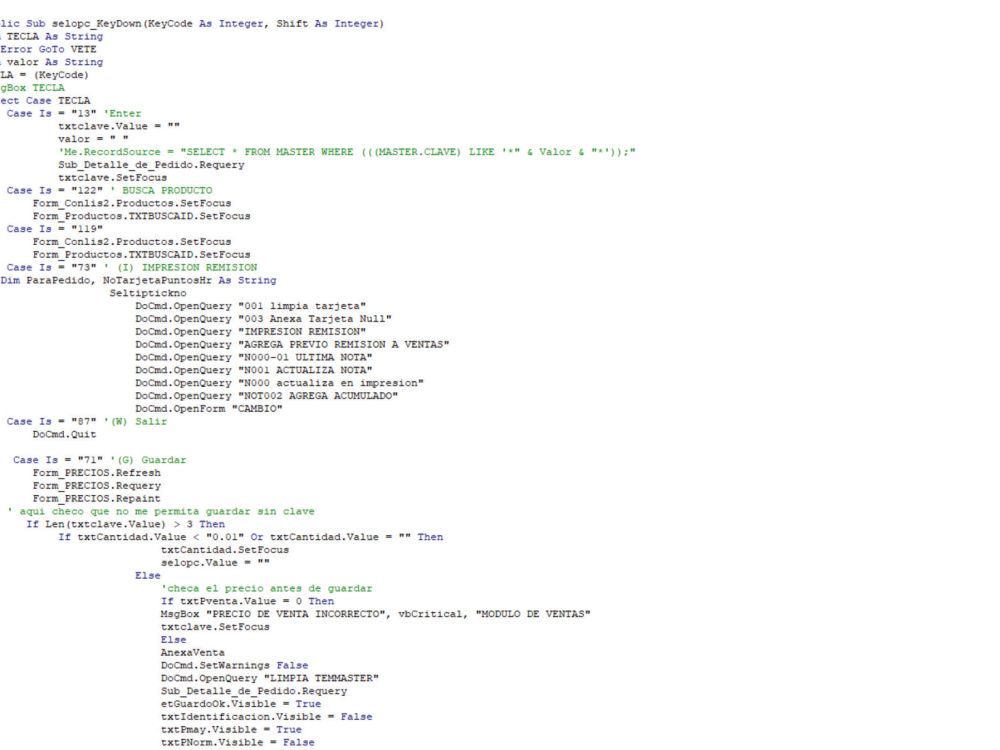
Task: Click "NOT002 AGREGA ACUMULADO" query line
Action: (267, 395)
